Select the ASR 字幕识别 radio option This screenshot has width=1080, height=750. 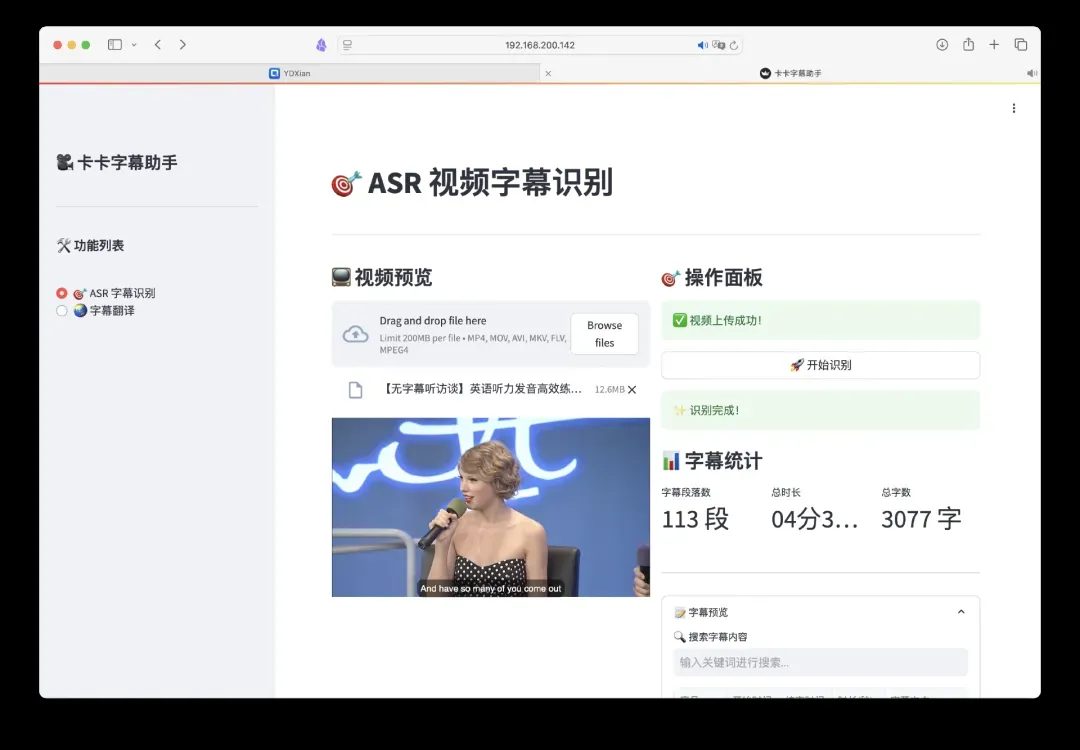point(62,293)
